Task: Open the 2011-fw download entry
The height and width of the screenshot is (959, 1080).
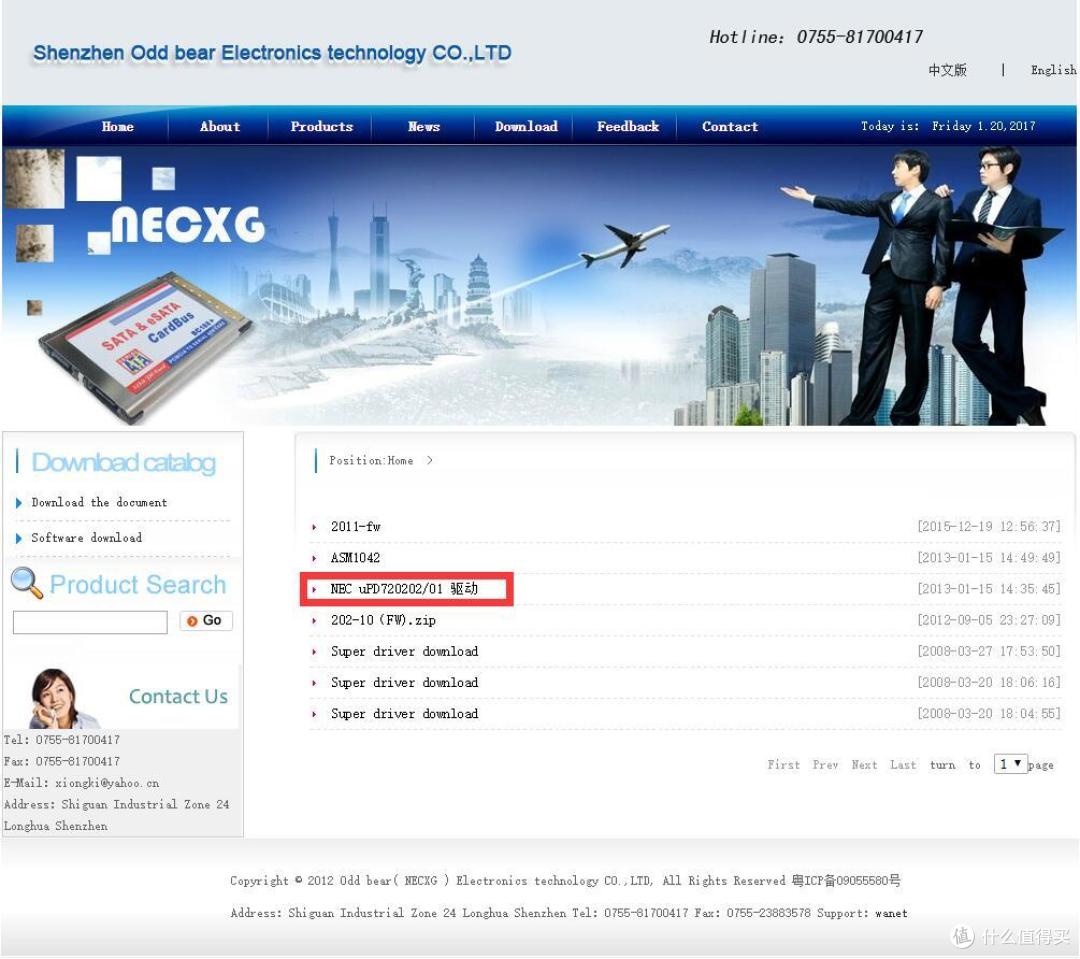Action: [355, 527]
